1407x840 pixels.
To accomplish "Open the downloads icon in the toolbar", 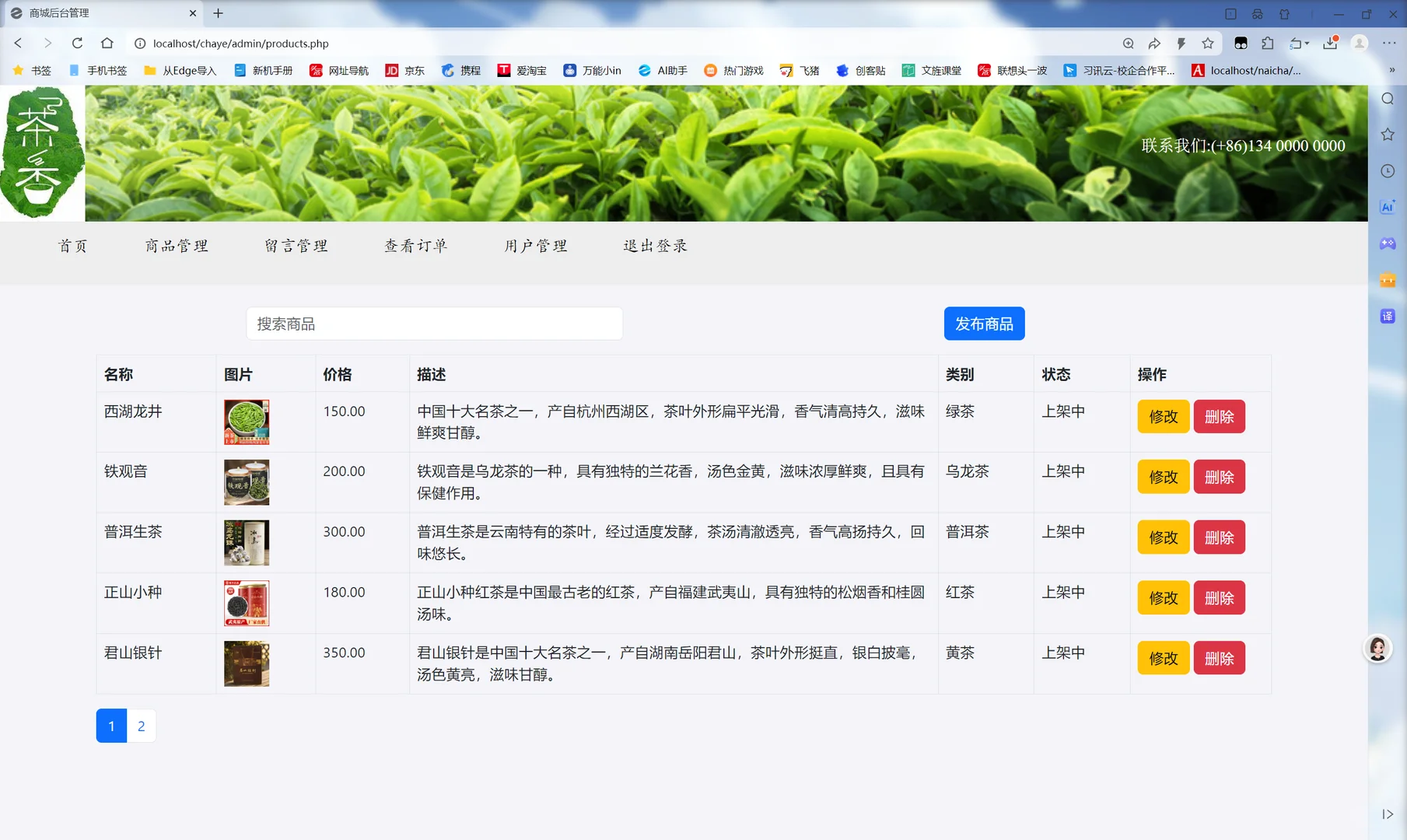I will coord(1331,44).
